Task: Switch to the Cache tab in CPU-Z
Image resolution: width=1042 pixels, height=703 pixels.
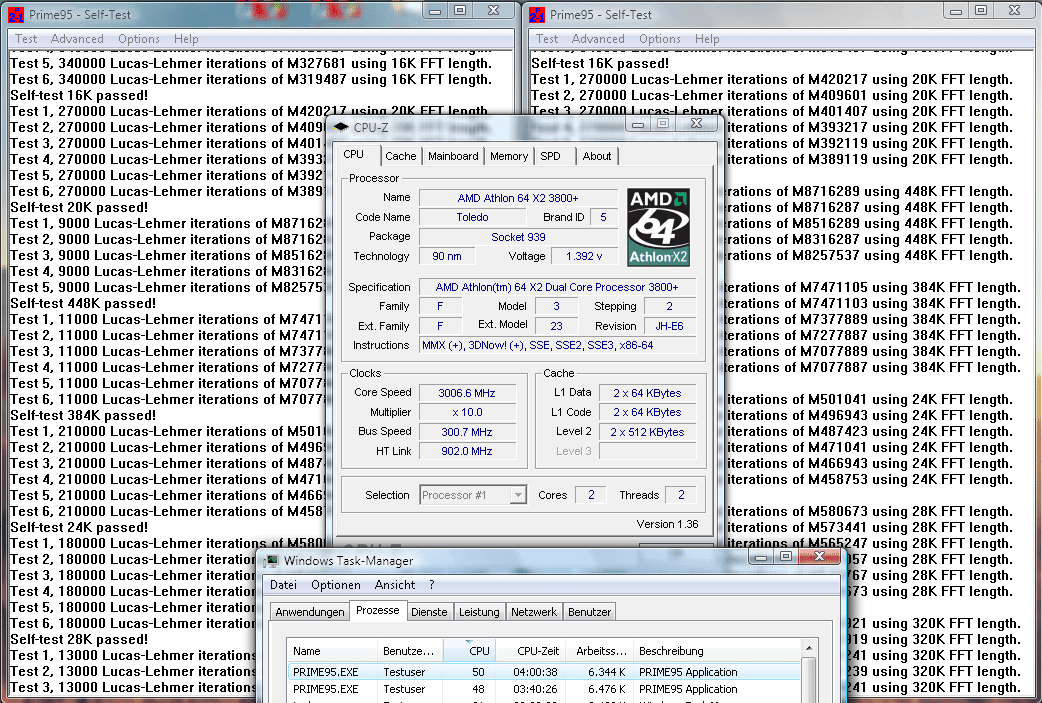Action: click(401, 156)
